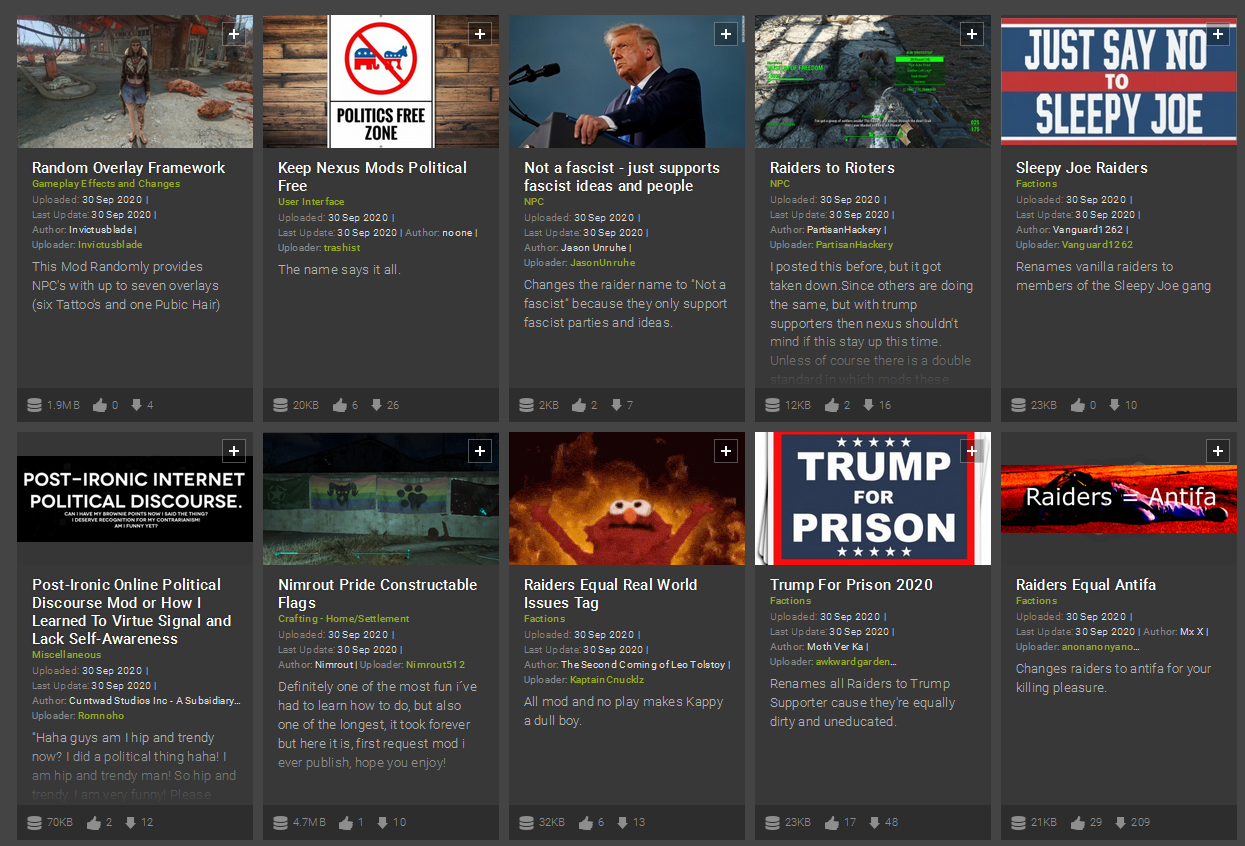
Task: Open the Raiders Equal Antifa mod title
Action: (1086, 585)
